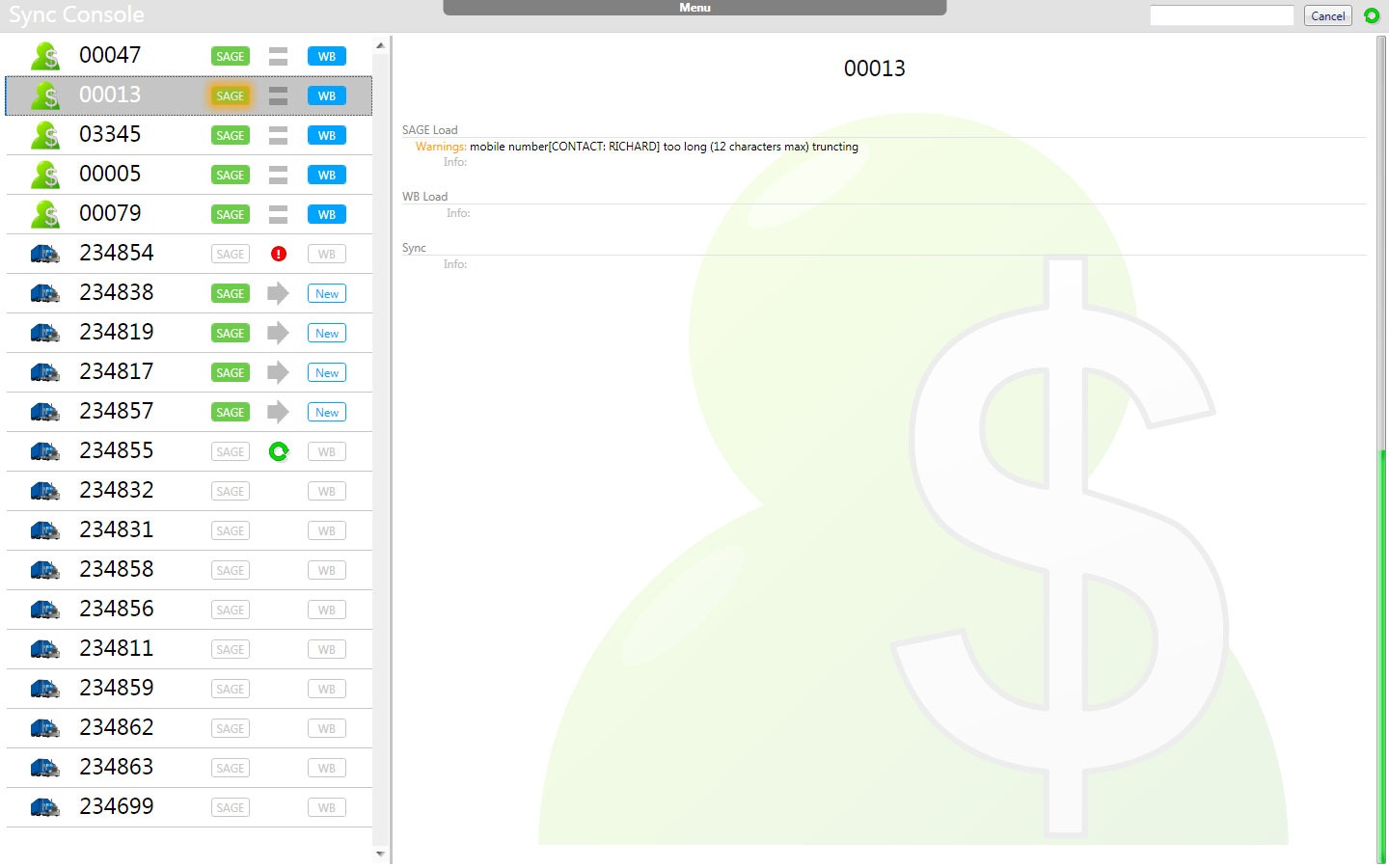
Task: Select record 234832 in the list
Action: tap(116, 491)
